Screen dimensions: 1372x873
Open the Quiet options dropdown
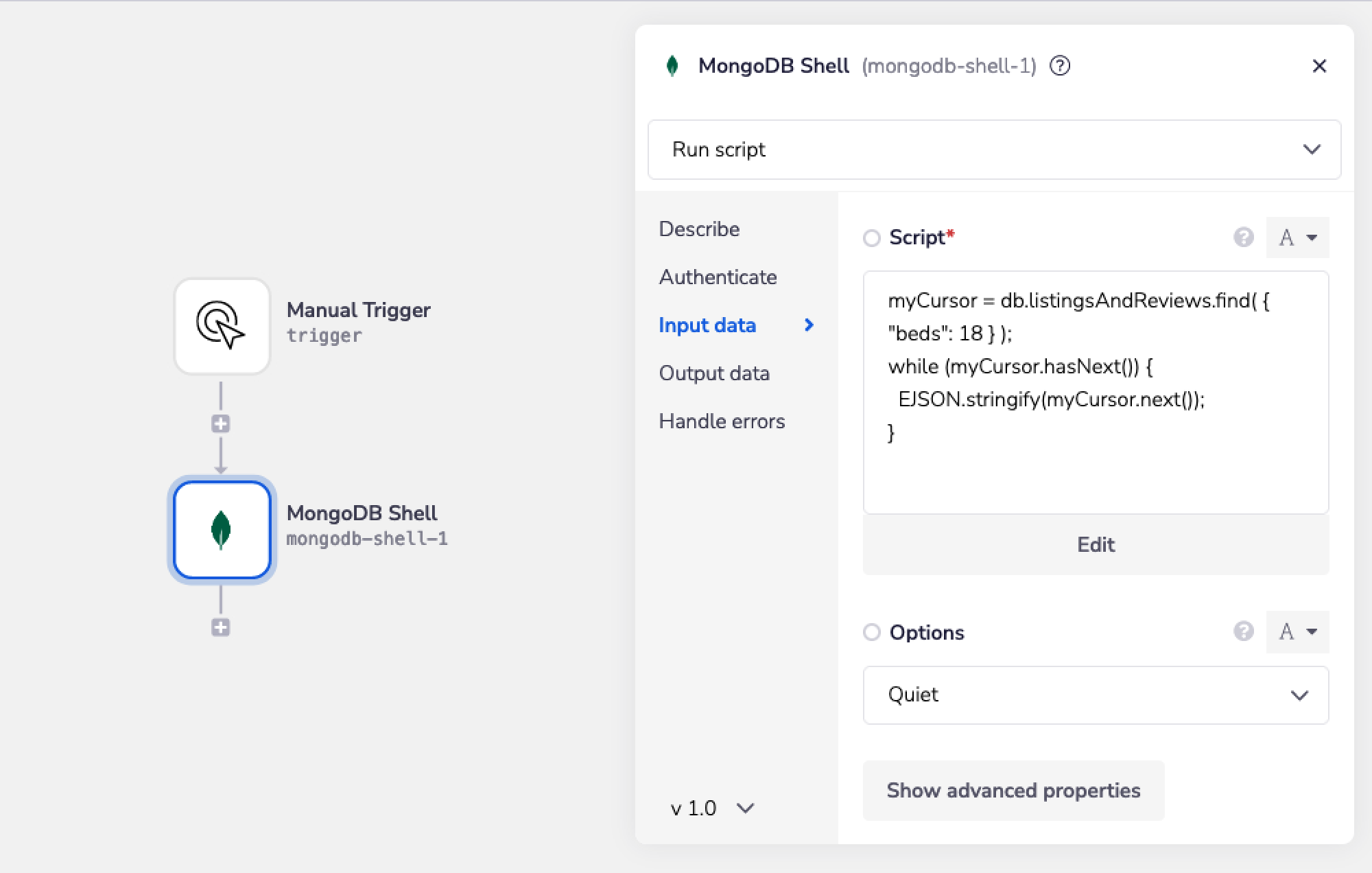coord(1095,695)
